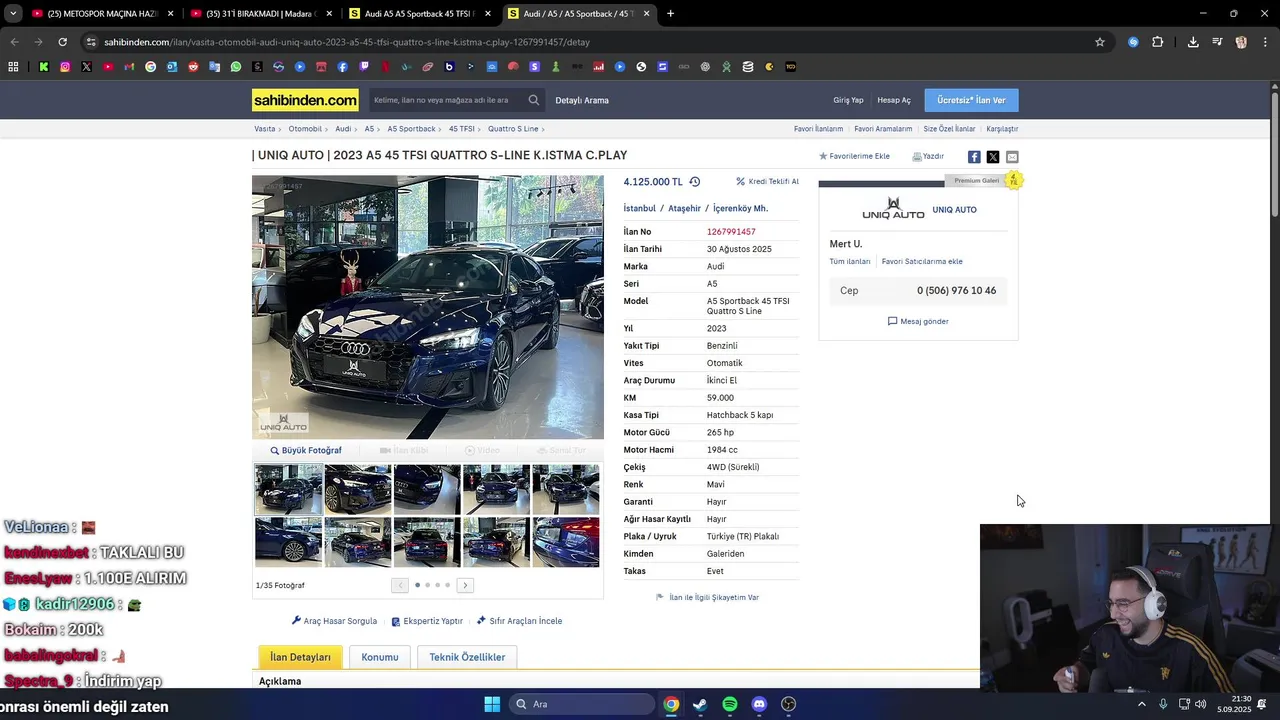The width and height of the screenshot is (1280, 720).
Task: Open WhatsApp bookmark icon
Action: pos(236,67)
